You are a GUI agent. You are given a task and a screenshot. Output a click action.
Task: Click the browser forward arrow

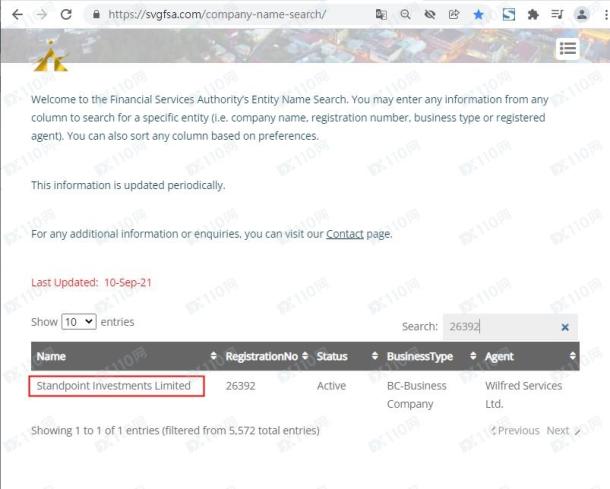click(42, 15)
